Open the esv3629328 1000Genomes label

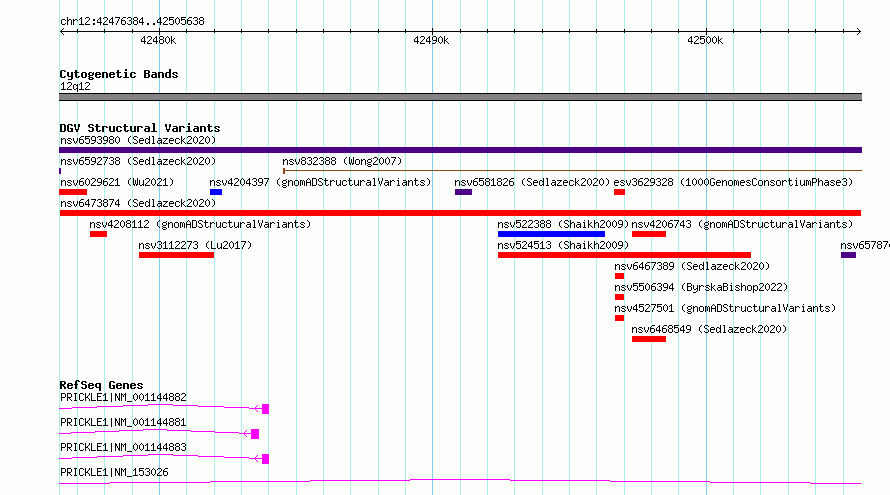[x=733, y=182]
